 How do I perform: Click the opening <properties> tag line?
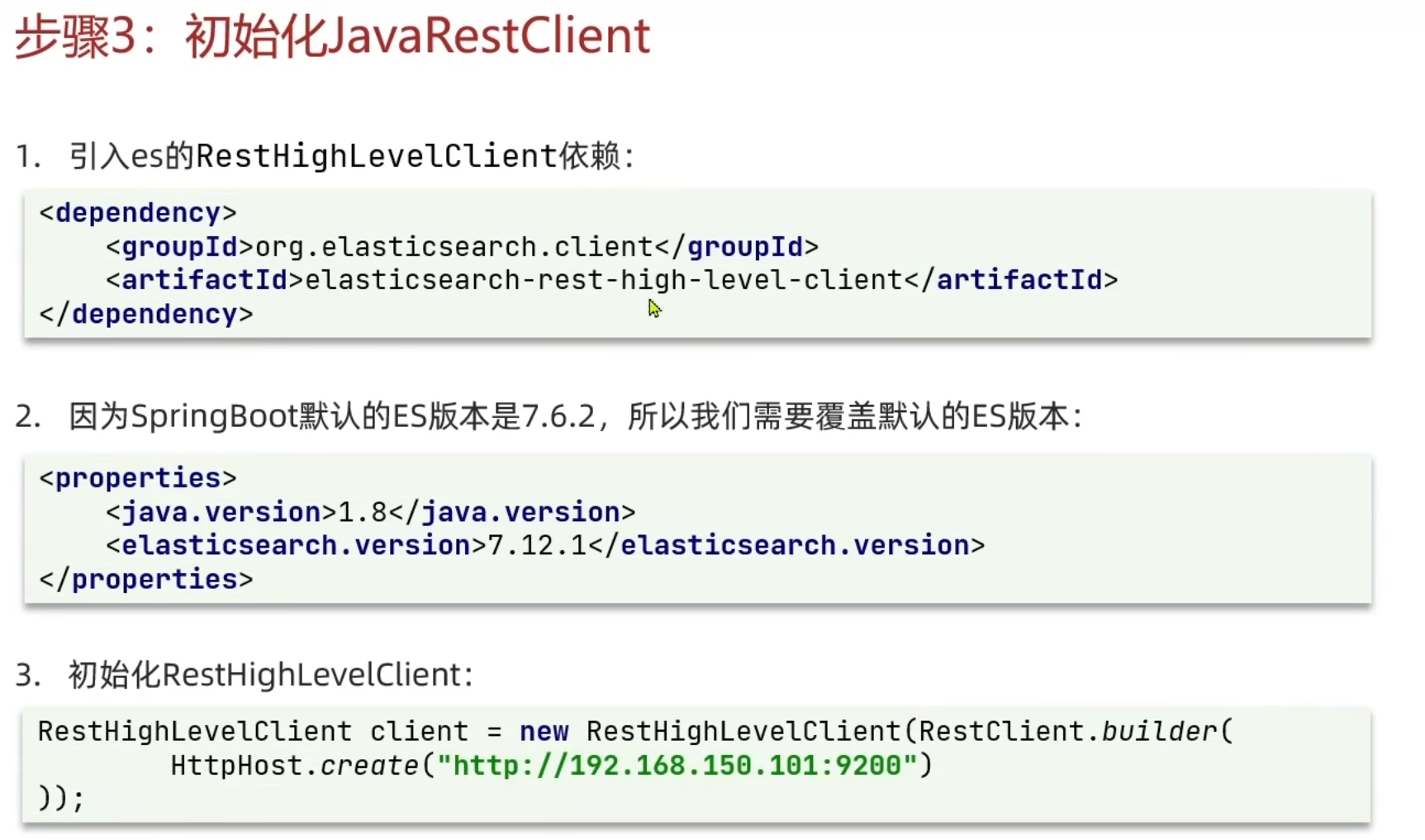[x=138, y=478]
